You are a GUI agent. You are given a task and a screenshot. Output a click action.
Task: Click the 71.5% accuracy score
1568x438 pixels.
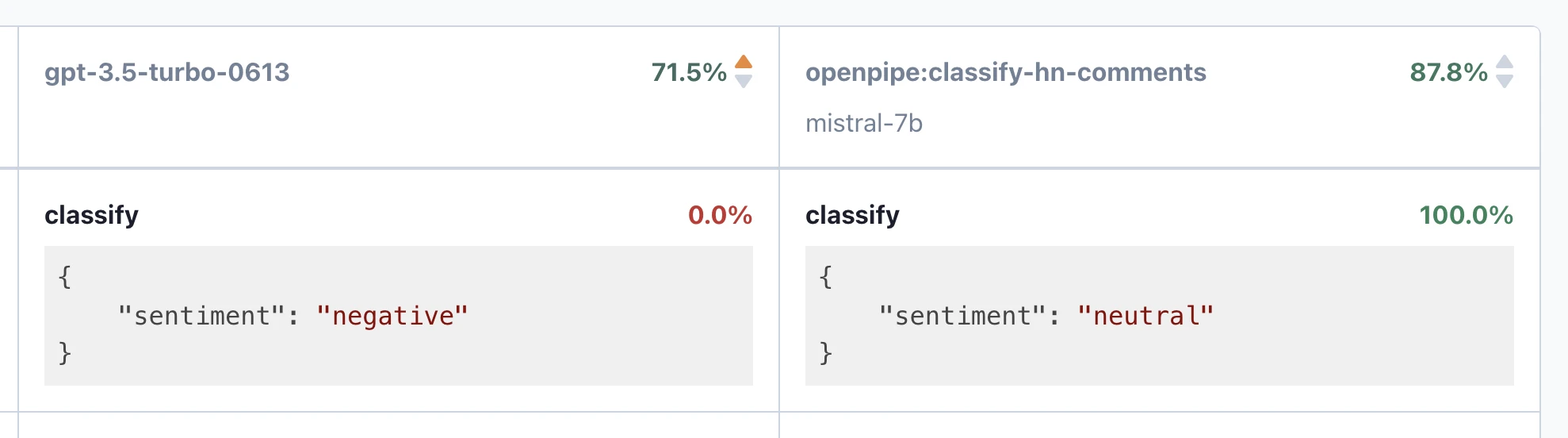click(688, 72)
